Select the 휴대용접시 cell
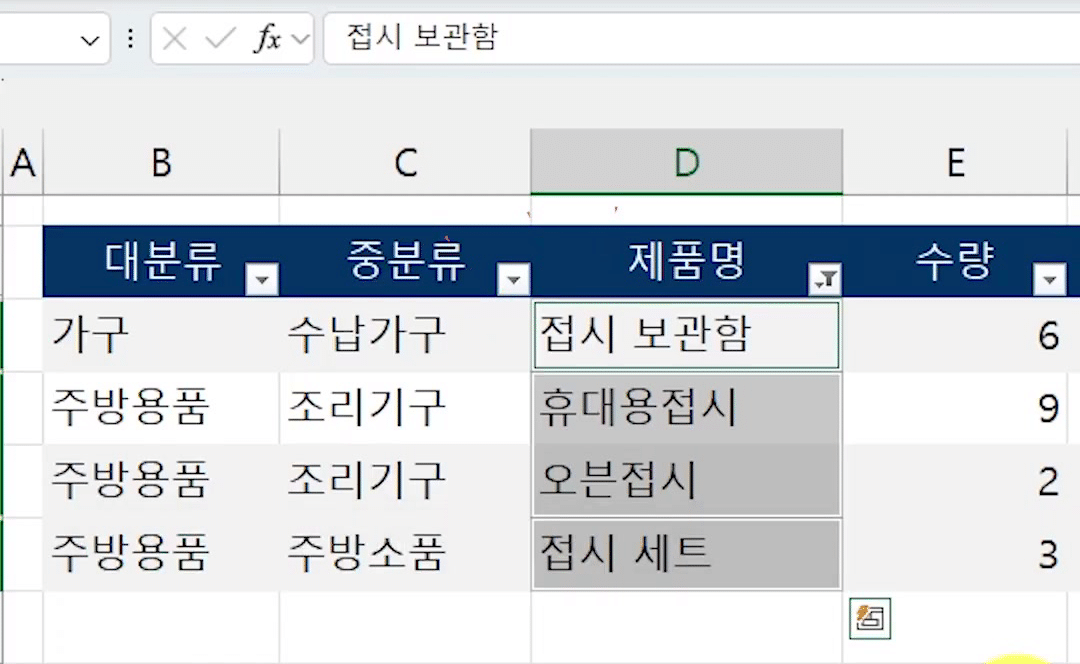Viewport: 1080px width, 664px height. (x=687, y=408)
